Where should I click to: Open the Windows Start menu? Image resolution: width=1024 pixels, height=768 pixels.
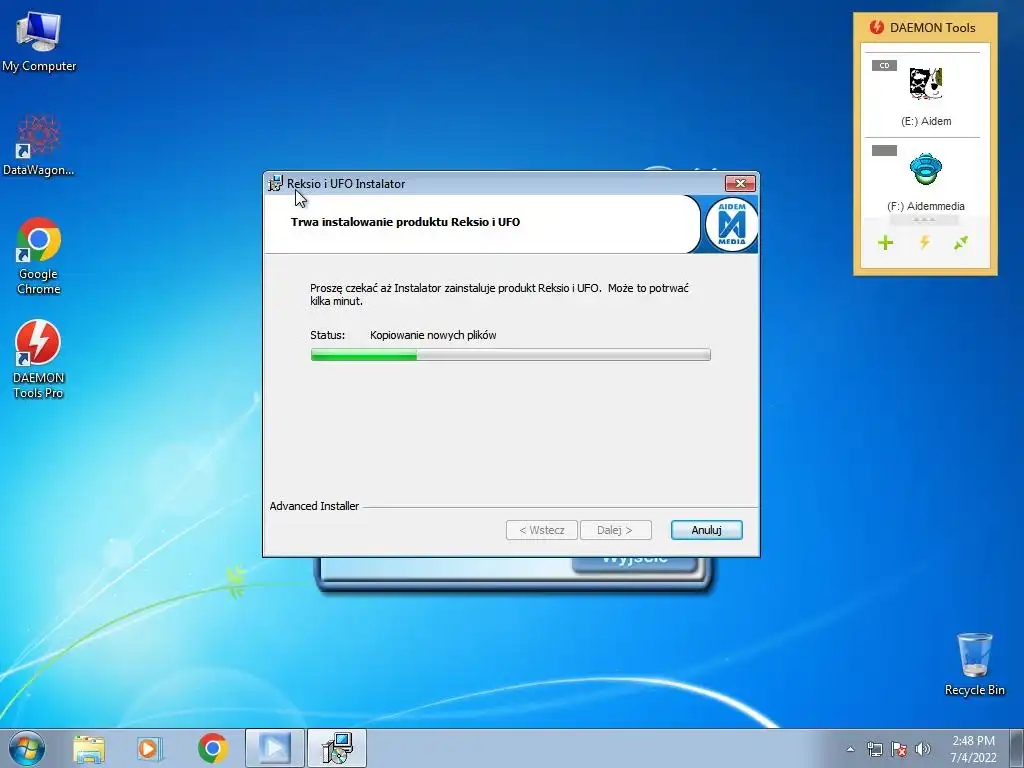(27, 748)
